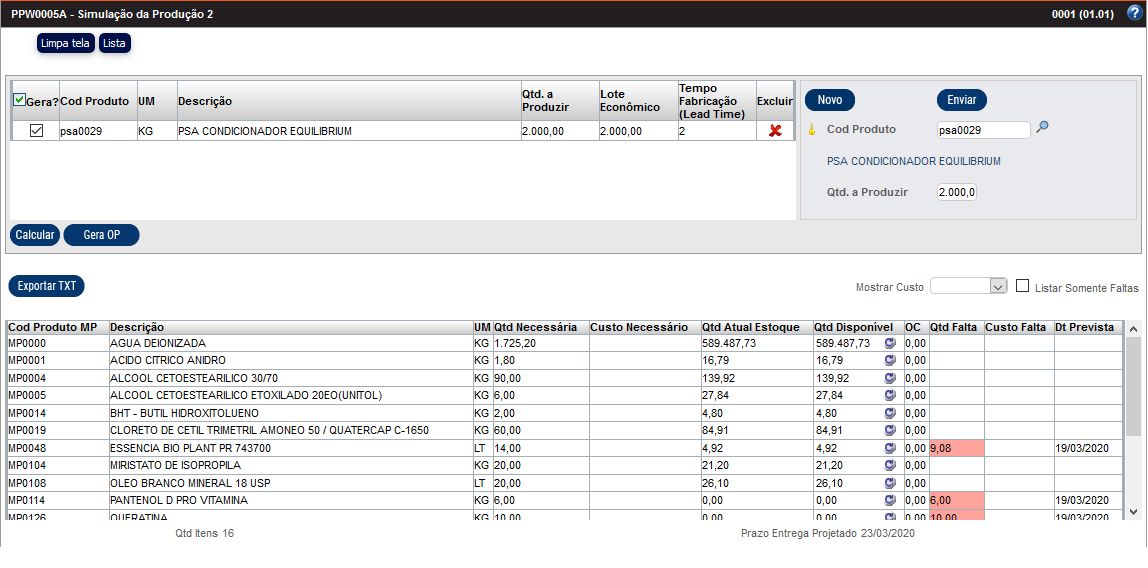
Task: Click the refresh icon in BHT - BUTIL HIDROXITOLUENO row
Action: (890, 413)
